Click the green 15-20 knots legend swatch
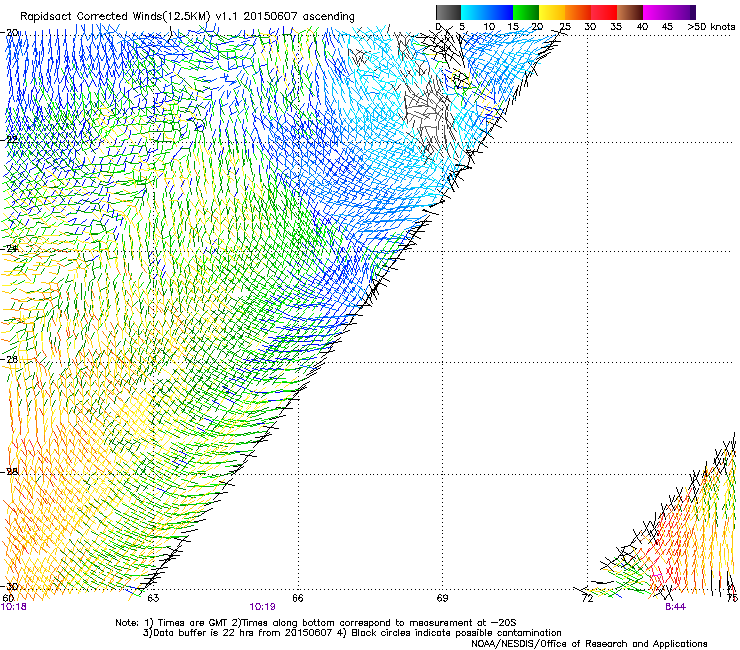The width and height of the screenshot is (740, 650). tap(526, 12)
